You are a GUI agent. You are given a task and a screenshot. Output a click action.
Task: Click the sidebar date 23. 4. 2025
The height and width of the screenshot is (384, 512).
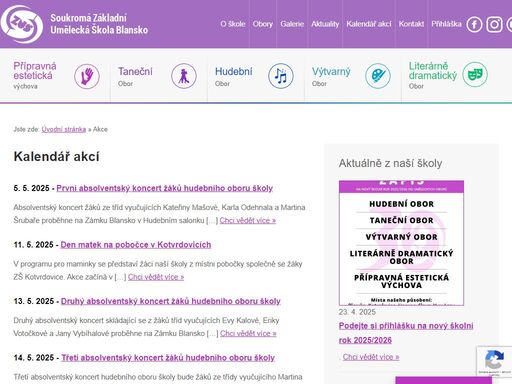pyautogui.click(x=357, y=312)
